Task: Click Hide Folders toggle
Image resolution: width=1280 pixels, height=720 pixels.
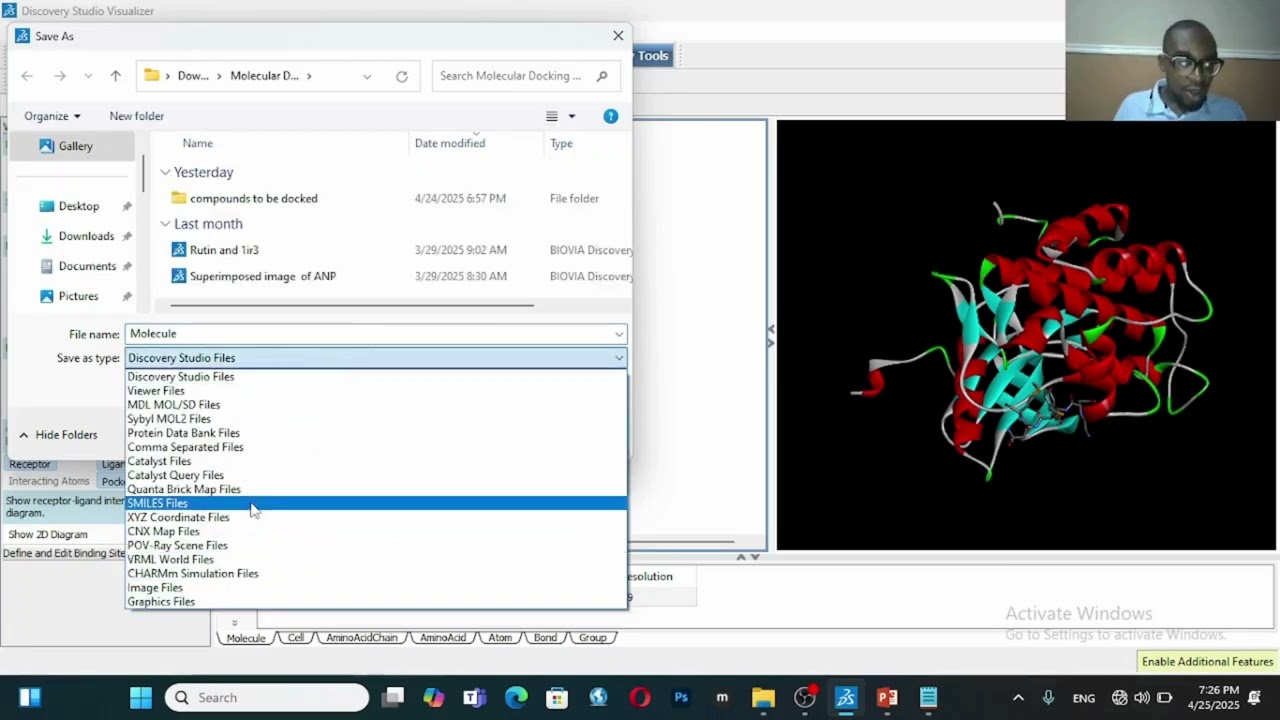Action: tap(58, 435)
